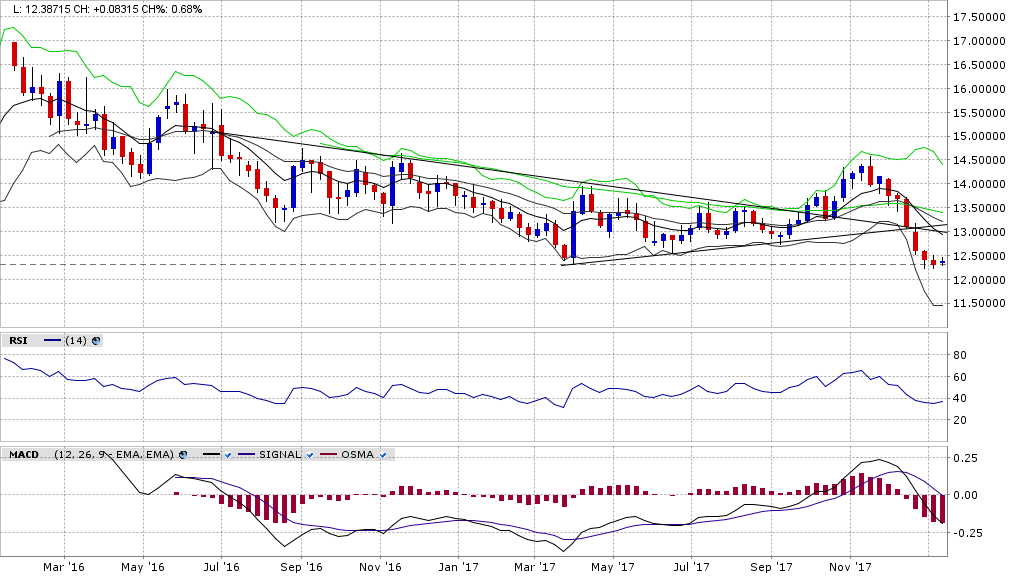This screenshot has width=1014, height=581.
Task: Click the 15.00000 price axis label
Action: pyautogui.click(x=979, y=137)
